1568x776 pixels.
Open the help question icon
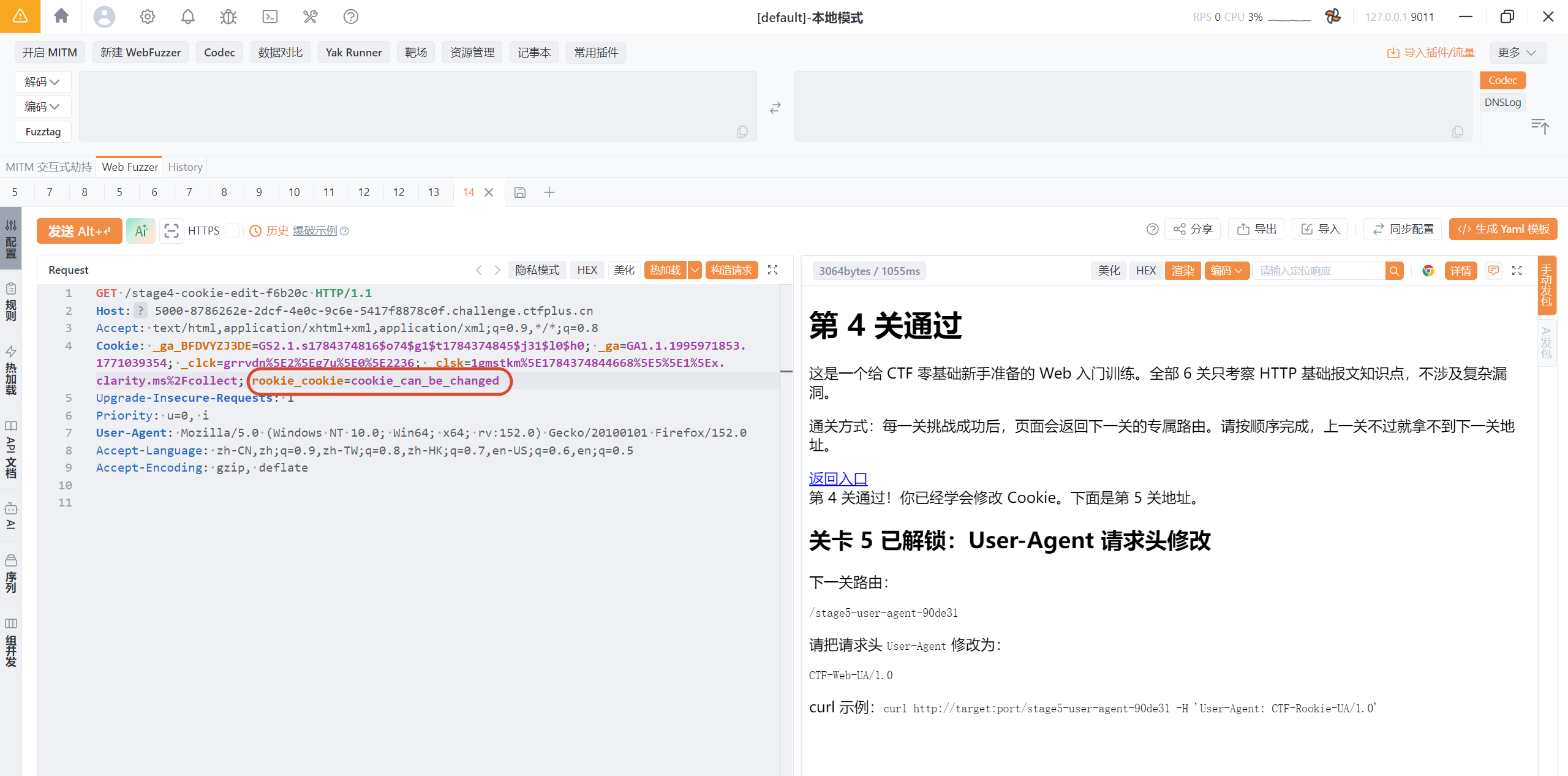click(x=351, y=17)
